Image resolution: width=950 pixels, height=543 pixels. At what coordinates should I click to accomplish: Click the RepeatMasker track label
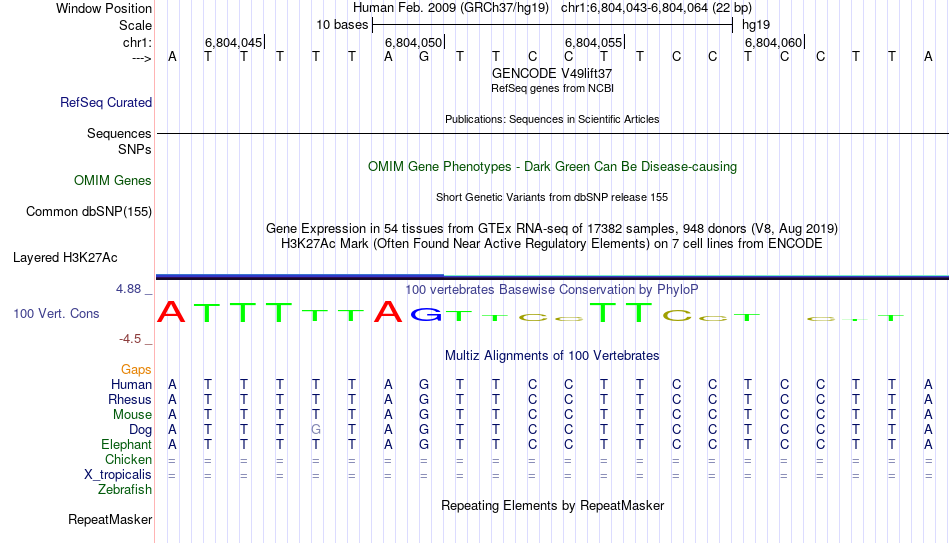point(110,519)
